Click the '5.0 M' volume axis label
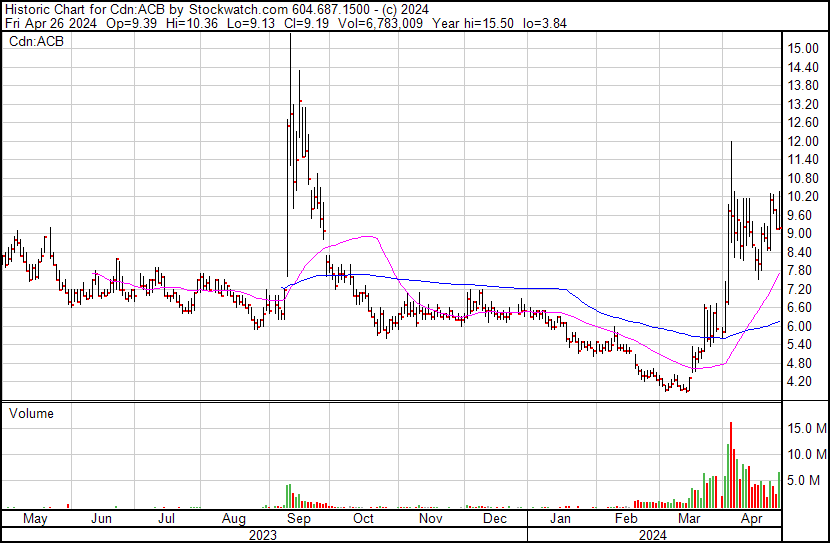The height and width of the screenshot is (543, 830). point(804,480)
